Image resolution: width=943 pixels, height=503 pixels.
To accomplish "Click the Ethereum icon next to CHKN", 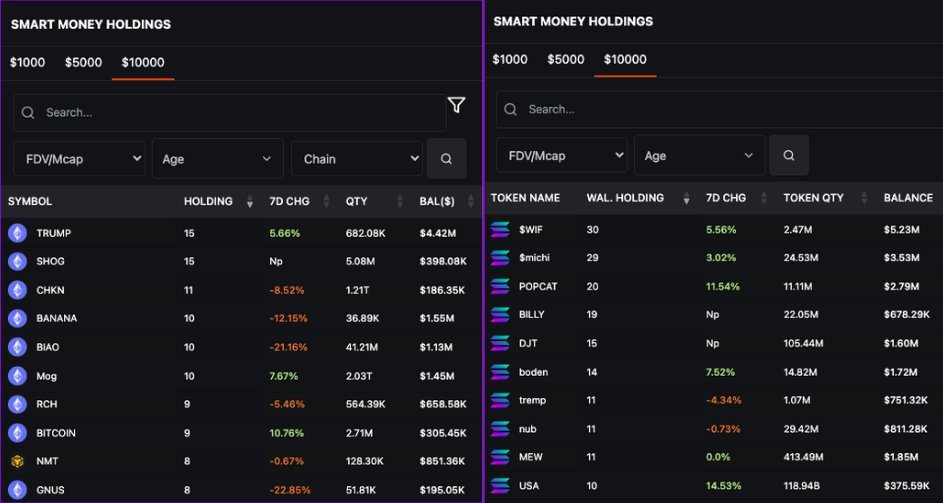I will pyautogui.click(x=17, y=290).
